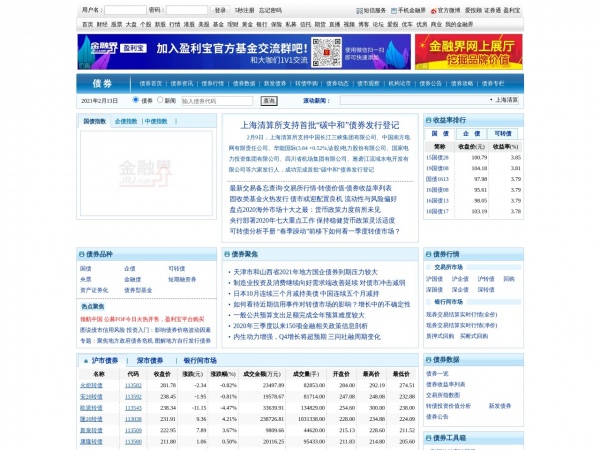
Task: Open the 可转债 yield ranking tab
Action: (502, 134)
